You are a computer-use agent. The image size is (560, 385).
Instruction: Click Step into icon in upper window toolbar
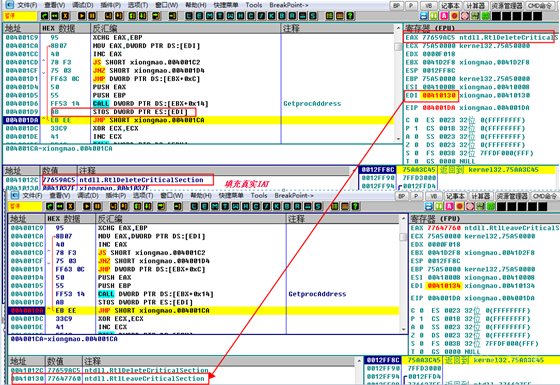[109, 16]
